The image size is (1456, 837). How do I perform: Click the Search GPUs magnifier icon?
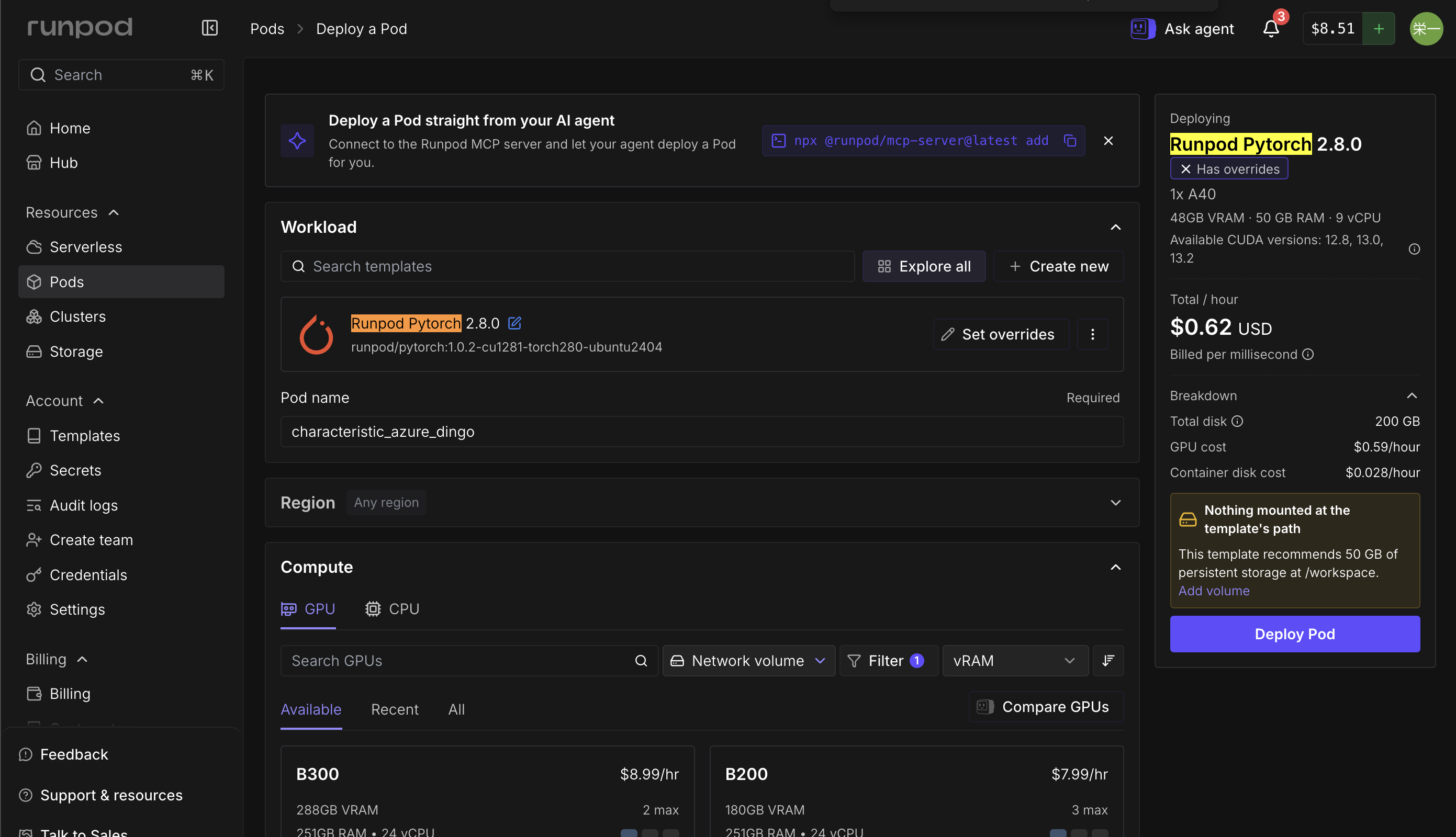click(x=641, y=661)
